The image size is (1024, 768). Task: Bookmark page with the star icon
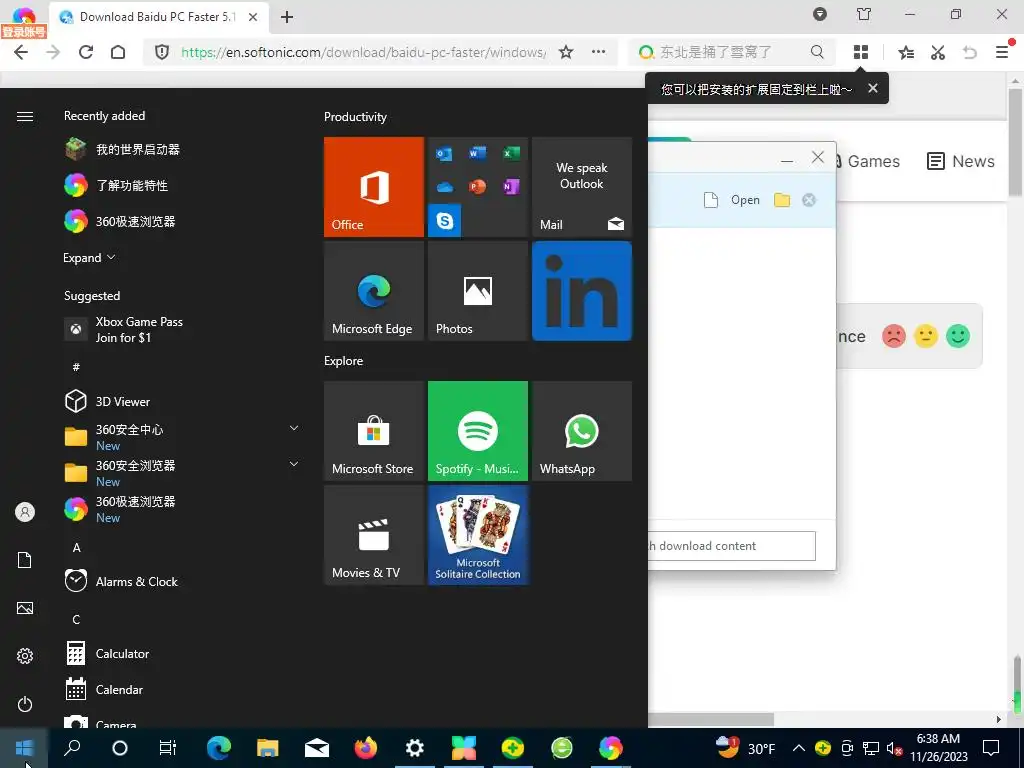point(566,52)
